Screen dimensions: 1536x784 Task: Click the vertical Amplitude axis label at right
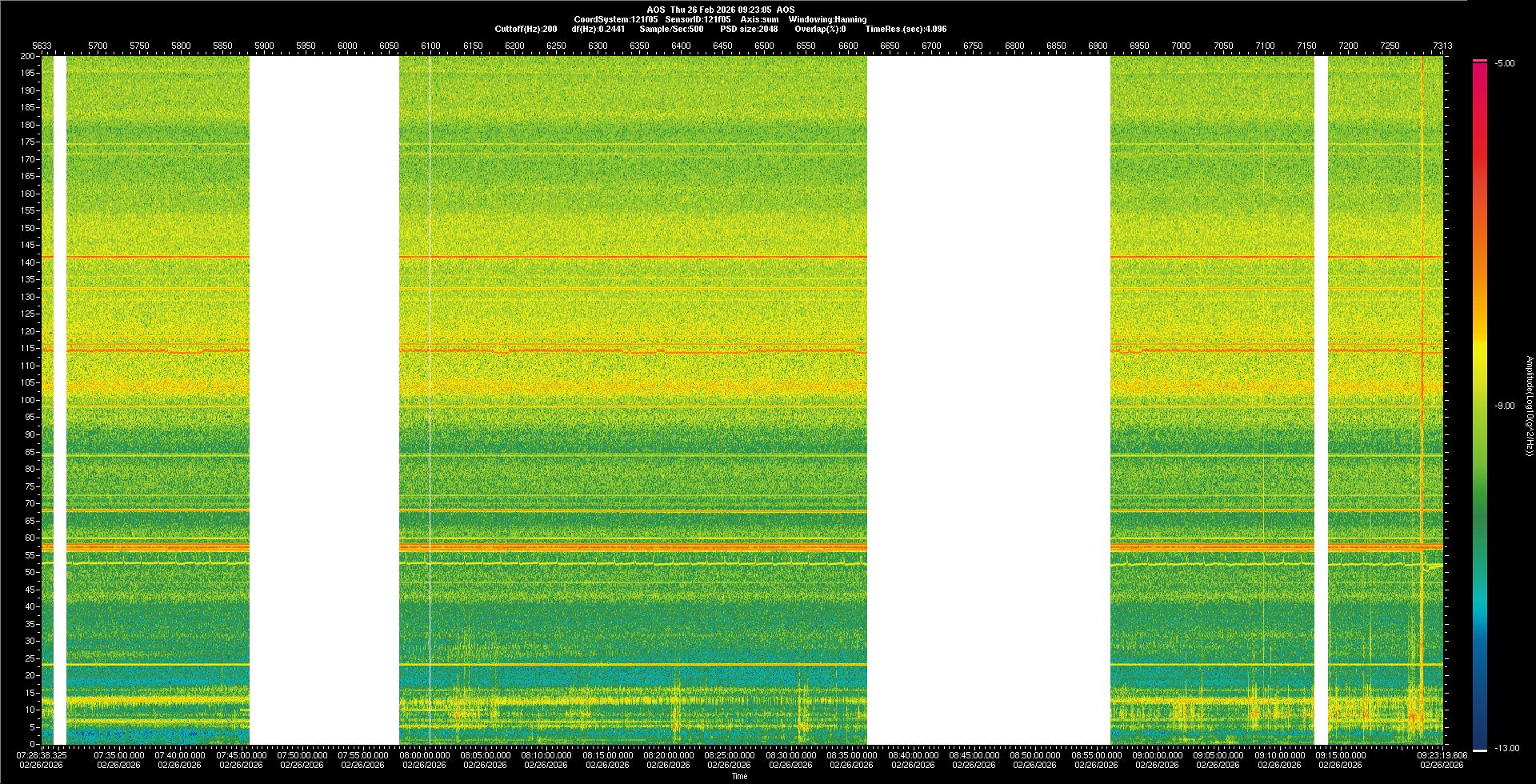click(x=1529, y=406)
